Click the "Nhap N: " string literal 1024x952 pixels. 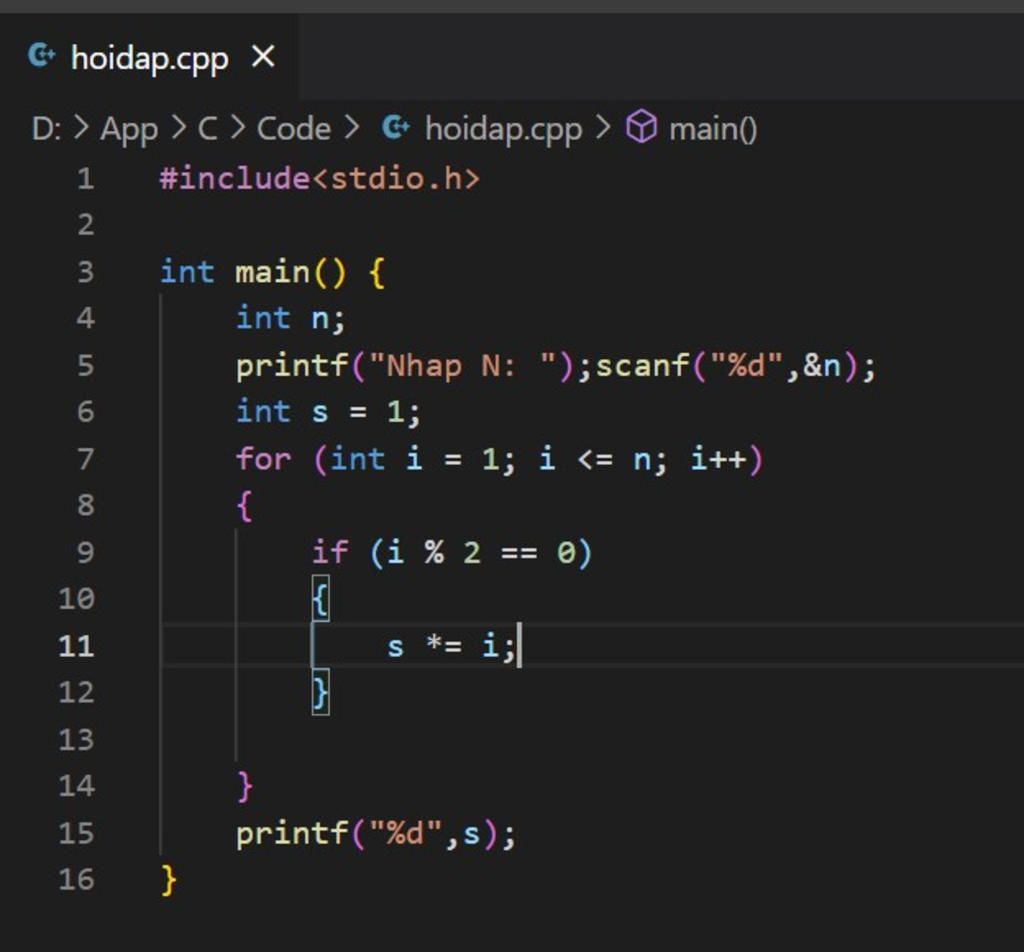coord(462,366)
